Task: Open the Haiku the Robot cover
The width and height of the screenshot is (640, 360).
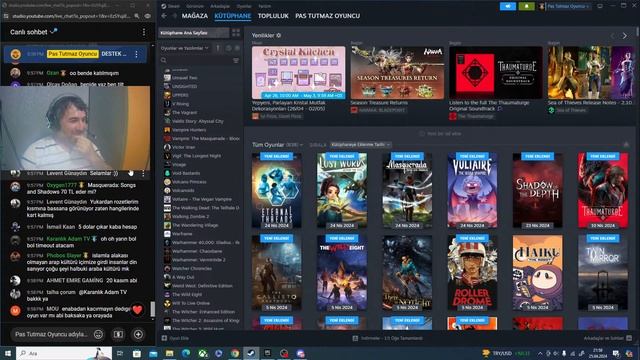Action: [538, 272]
